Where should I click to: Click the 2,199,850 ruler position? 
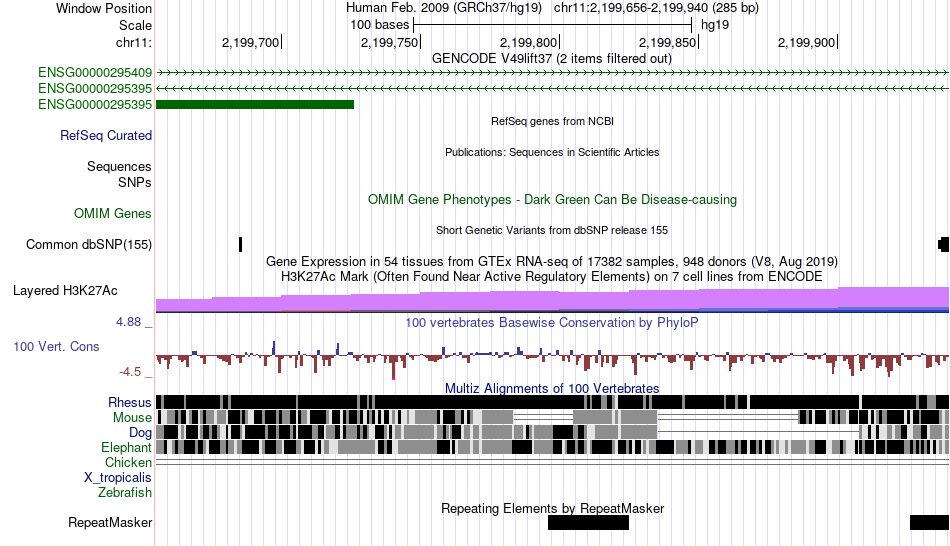[668, 42]
